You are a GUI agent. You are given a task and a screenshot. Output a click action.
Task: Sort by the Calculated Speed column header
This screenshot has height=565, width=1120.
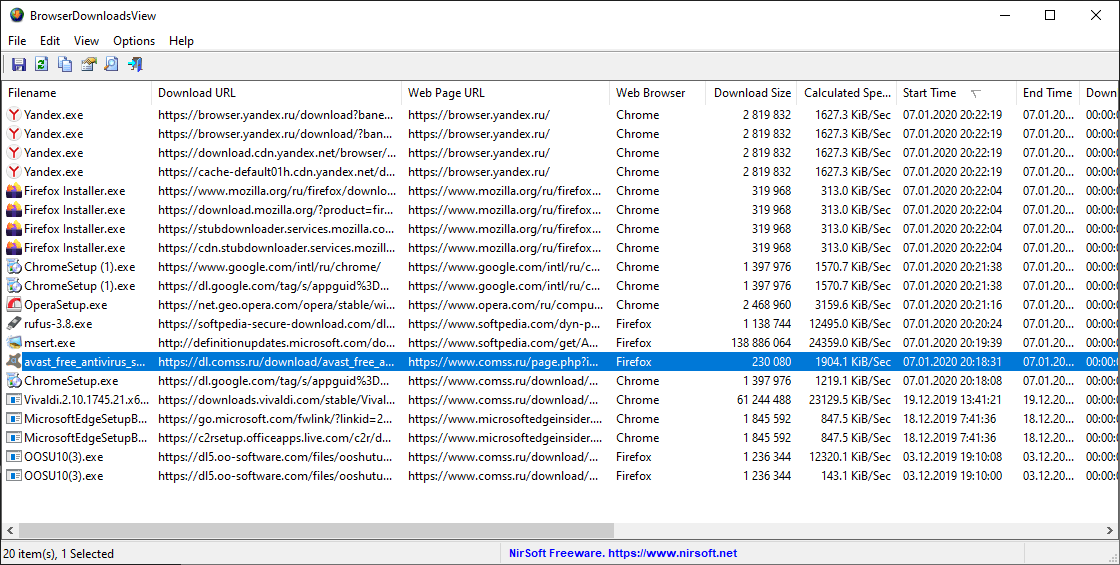(x=846, y=93)
